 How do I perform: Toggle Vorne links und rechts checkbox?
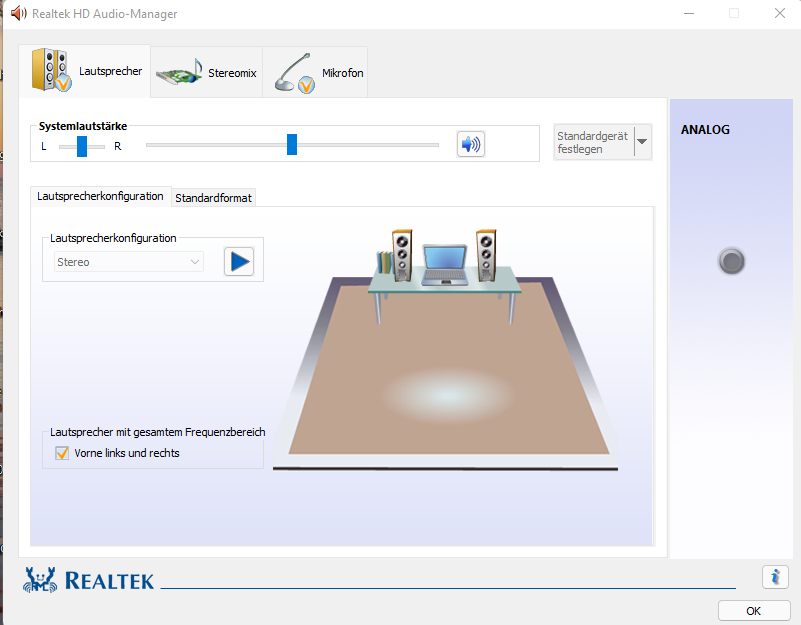tap(62, 453)
